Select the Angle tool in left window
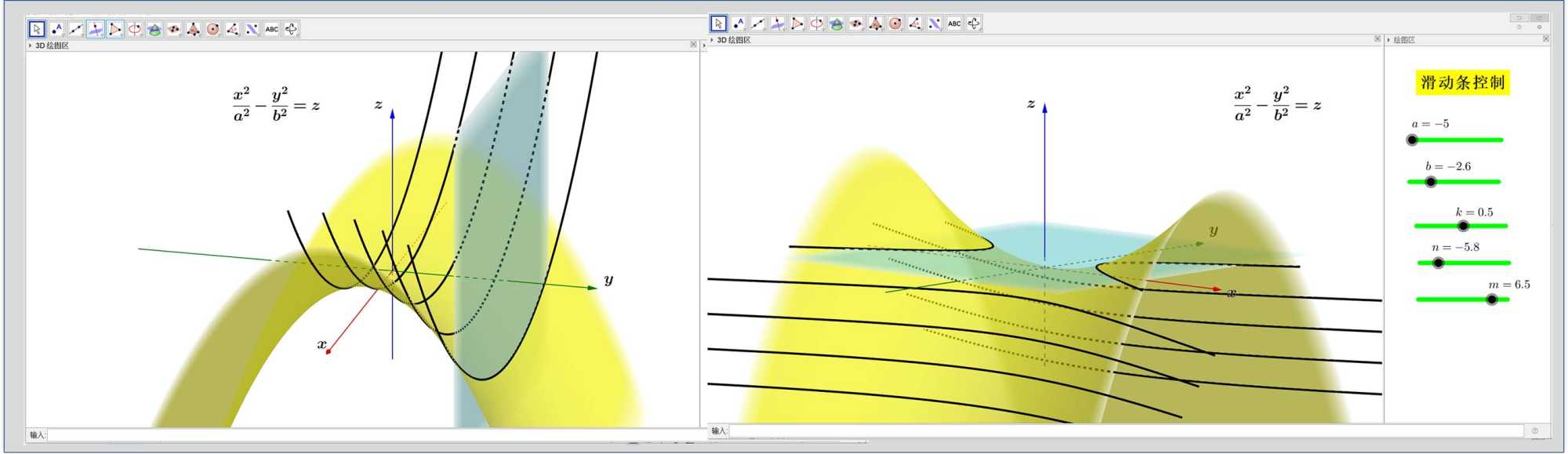 point(233,29)
